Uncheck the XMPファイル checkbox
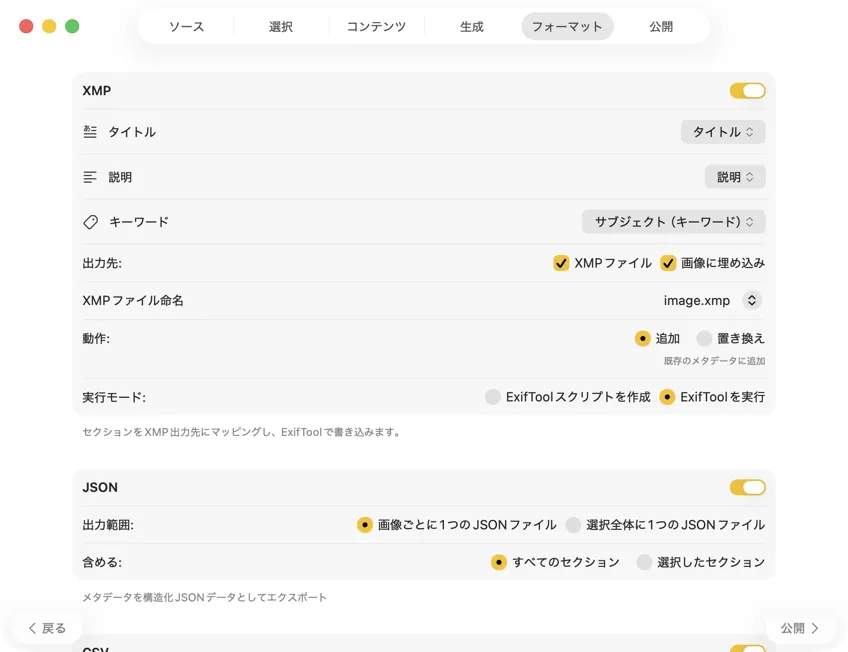The width and height of the screenshot is (848, 652). pyautogui.click(x=561, y=263)
